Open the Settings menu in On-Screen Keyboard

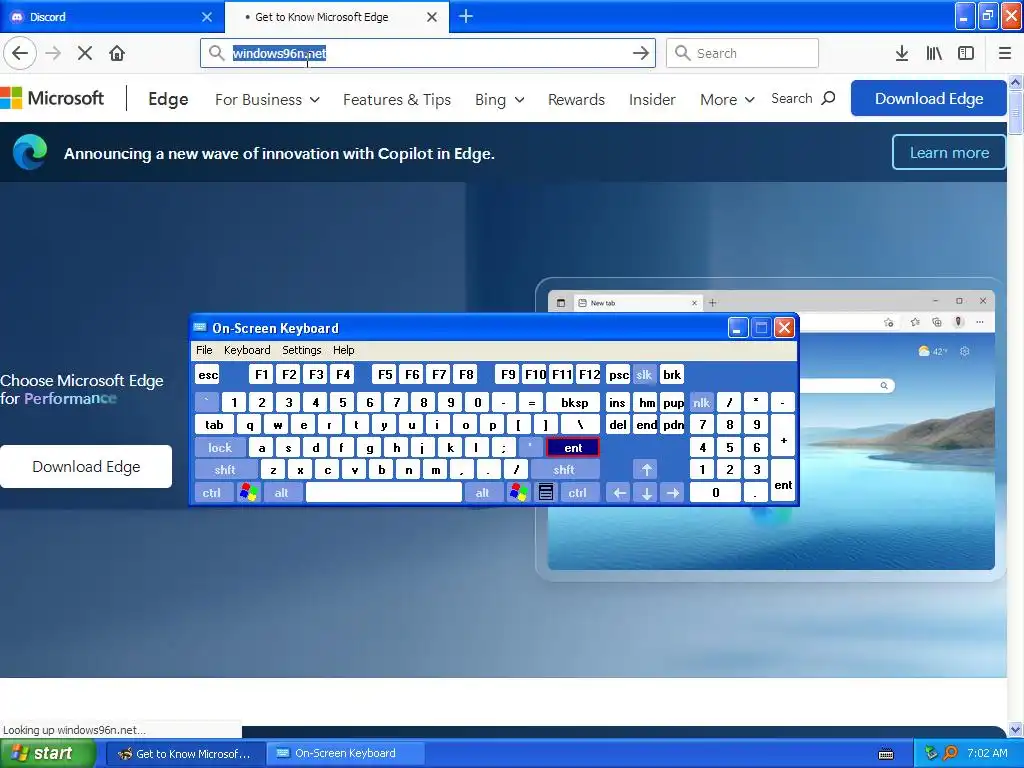(x=302, y=350)
